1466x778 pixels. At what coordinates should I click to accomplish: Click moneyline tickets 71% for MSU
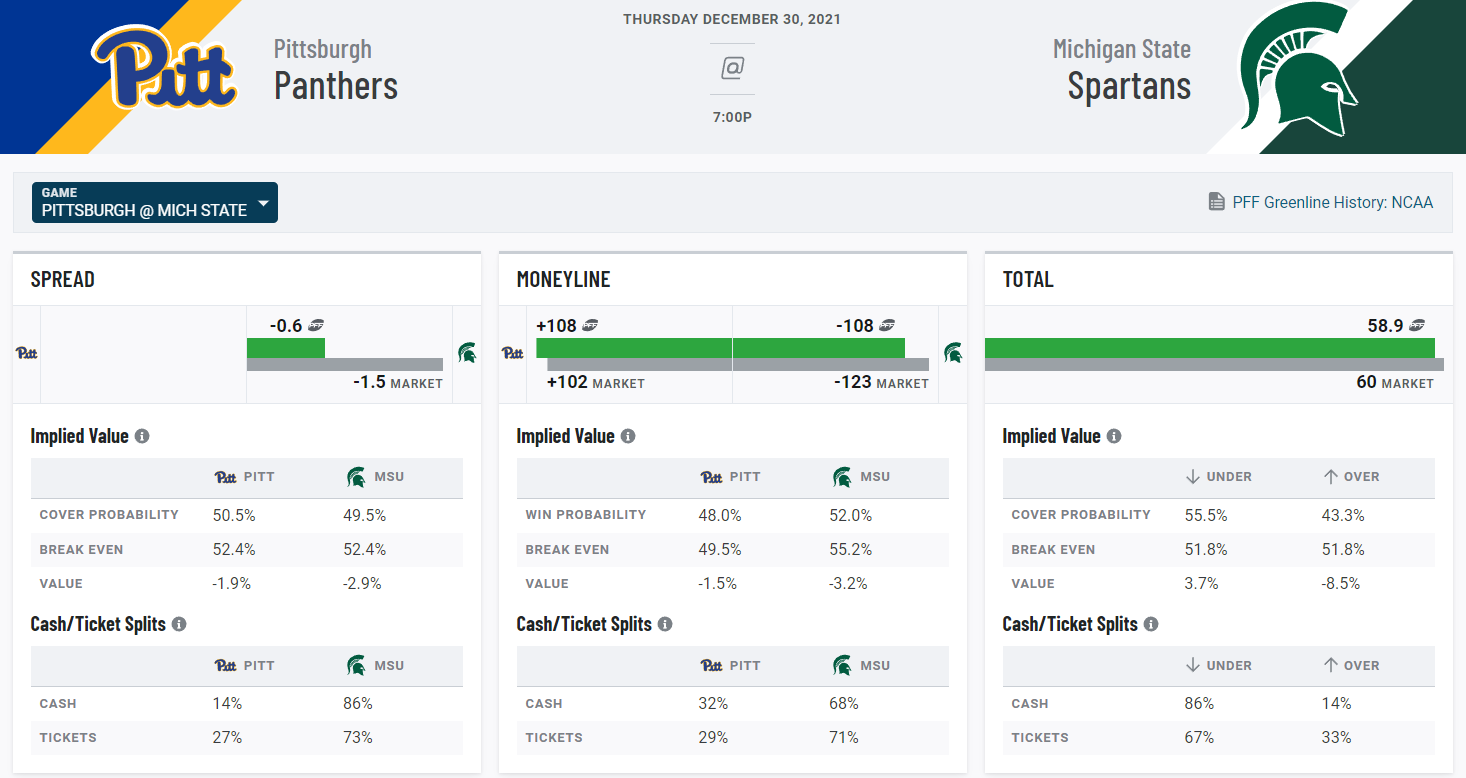[844, 737]
